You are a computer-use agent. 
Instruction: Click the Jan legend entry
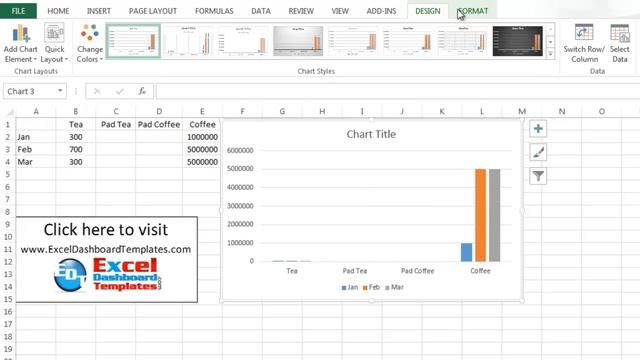click(350, 287)
